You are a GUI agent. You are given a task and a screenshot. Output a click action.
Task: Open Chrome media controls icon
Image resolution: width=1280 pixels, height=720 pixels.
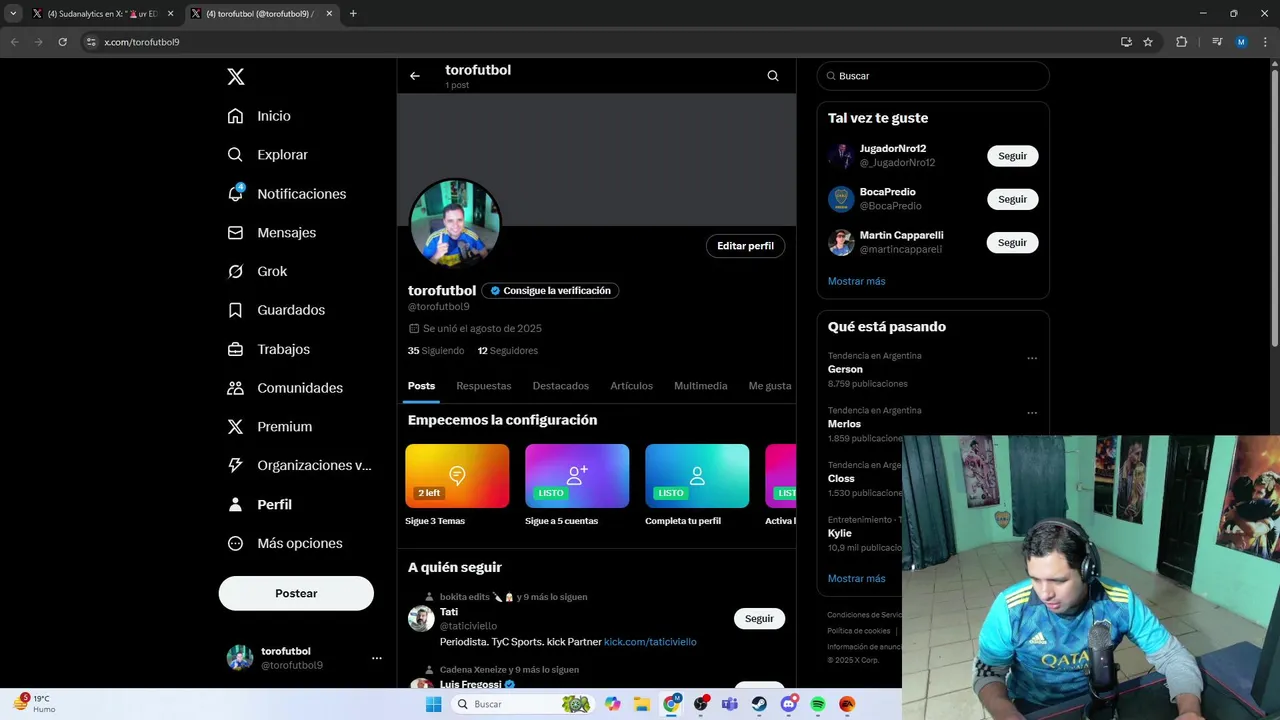(x=1217, y=42)
